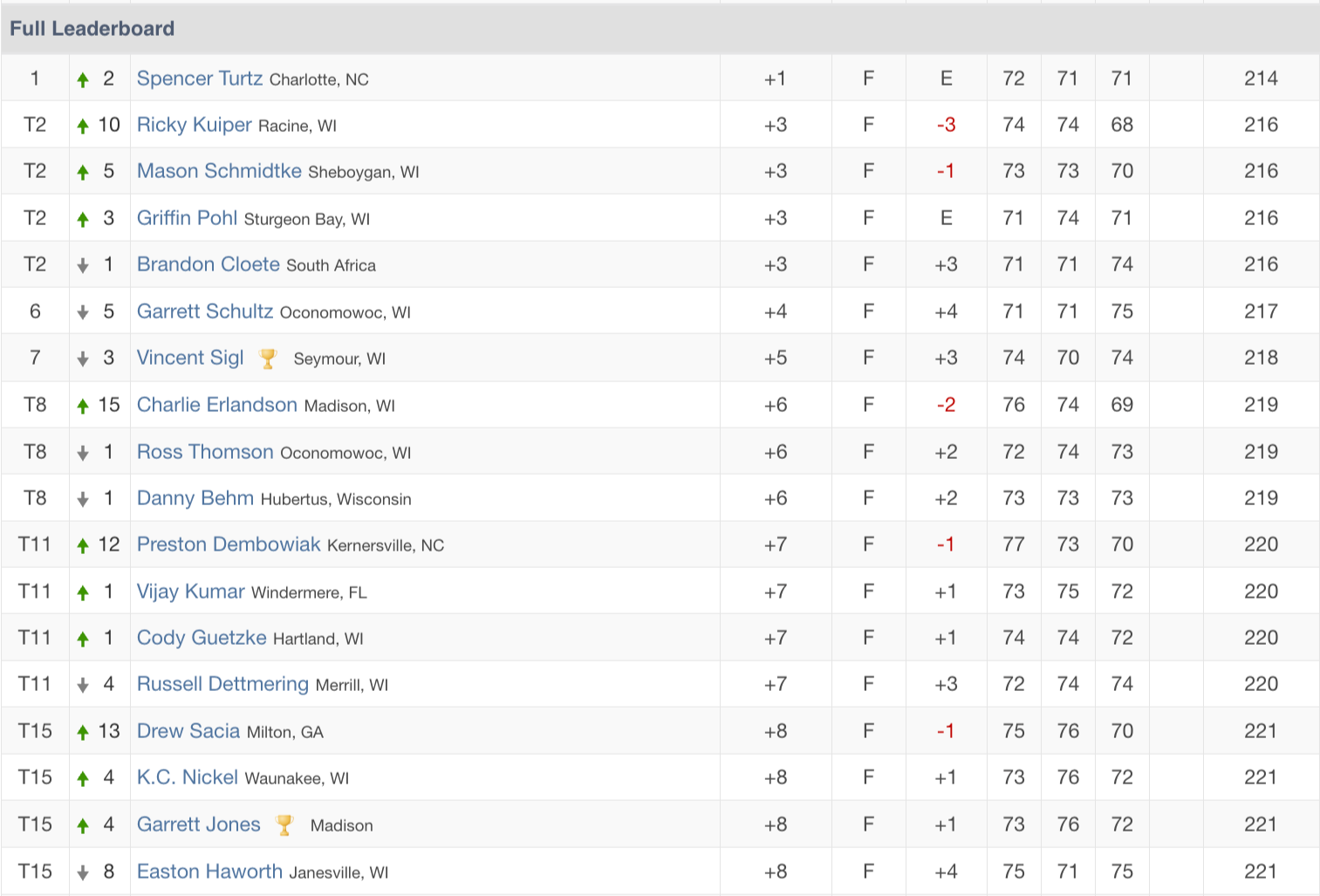
Task: Click Ricky Kuiper's round three score 68
Action: [x=1122, y=125]
